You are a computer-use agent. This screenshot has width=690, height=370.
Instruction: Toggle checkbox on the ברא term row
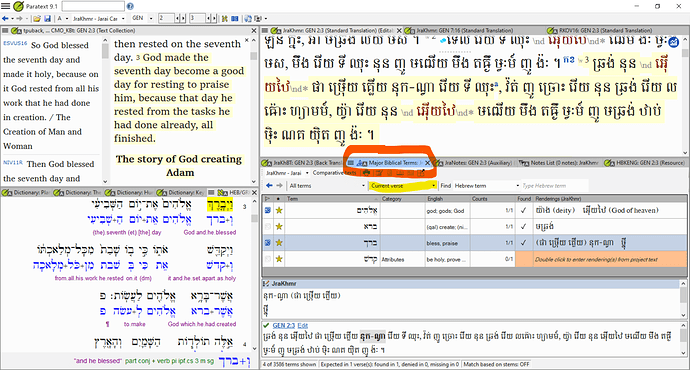click(x=268, y=227)
